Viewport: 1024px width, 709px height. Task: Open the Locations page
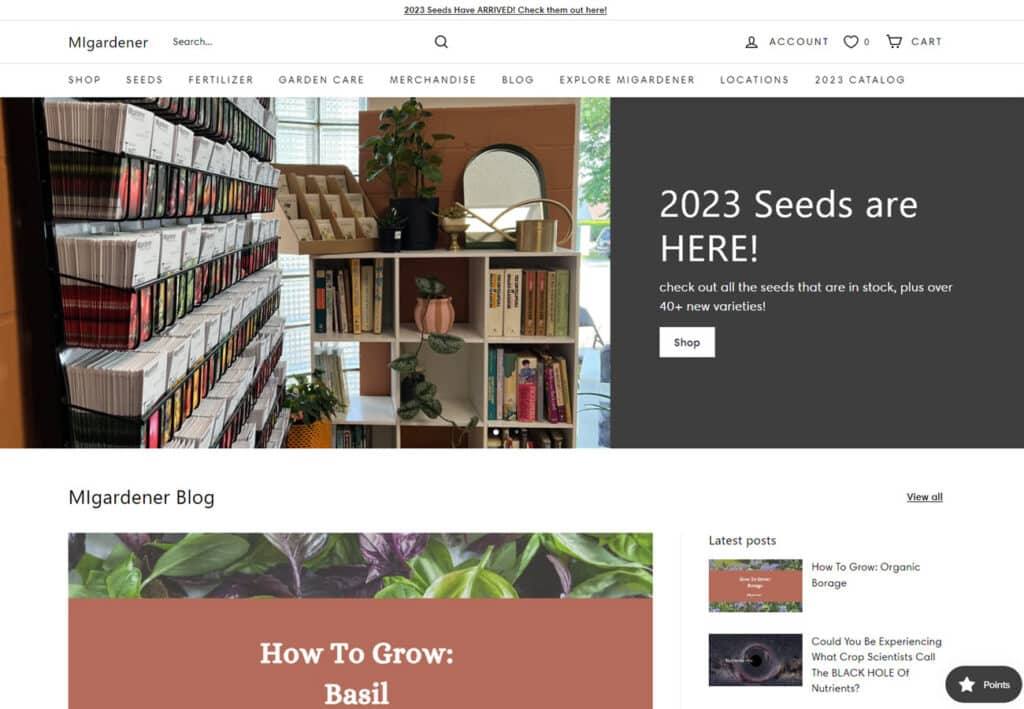[x=754, y=80]
